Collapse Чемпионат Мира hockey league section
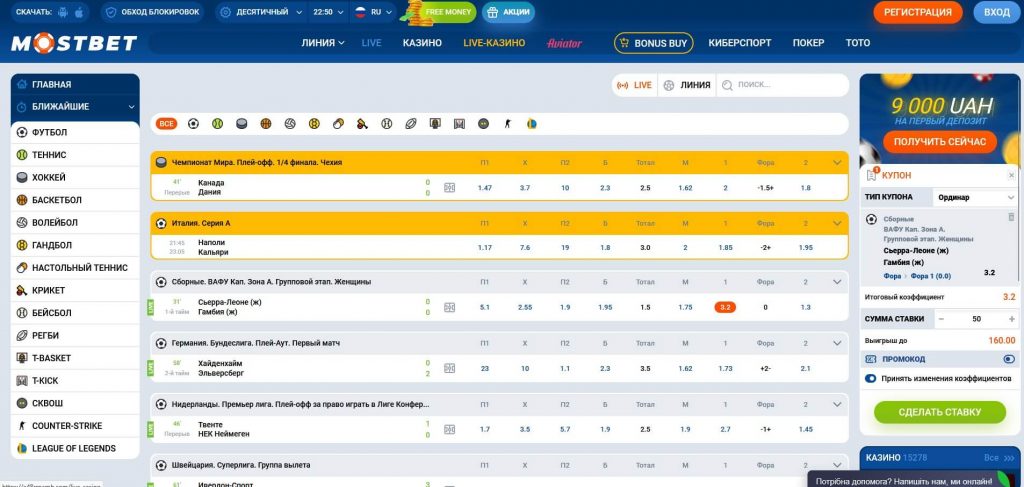 point(837,162)
